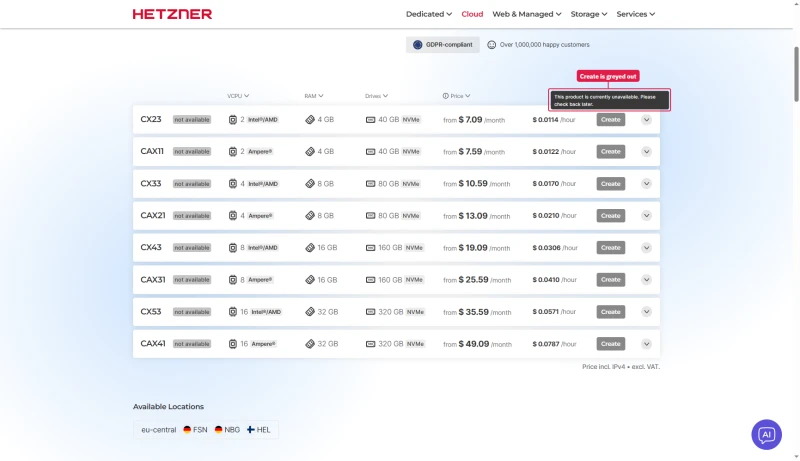Click the RAM icon in CX43 row

[x=310, y=248]
